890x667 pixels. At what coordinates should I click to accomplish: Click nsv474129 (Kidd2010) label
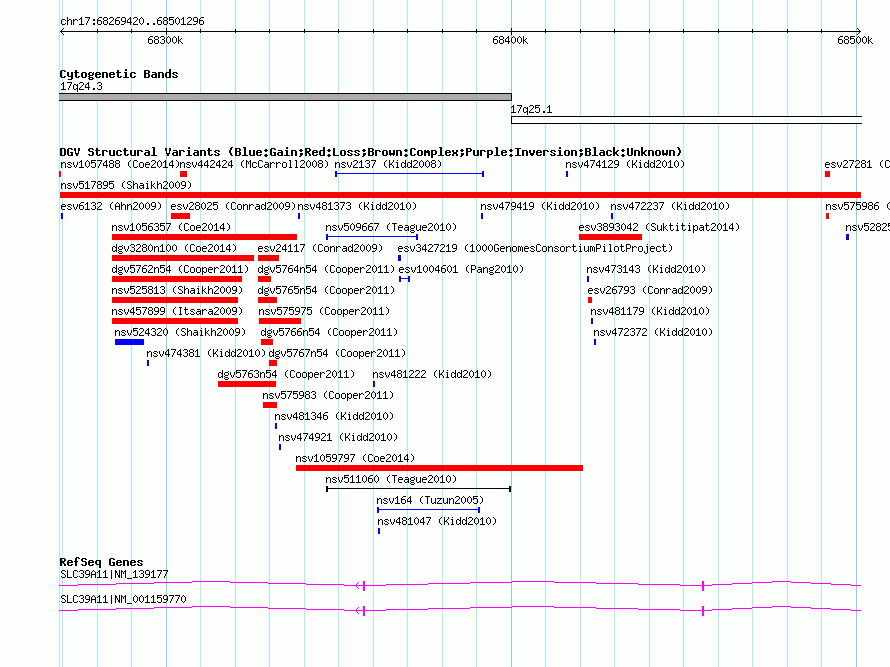coord(625,164)
